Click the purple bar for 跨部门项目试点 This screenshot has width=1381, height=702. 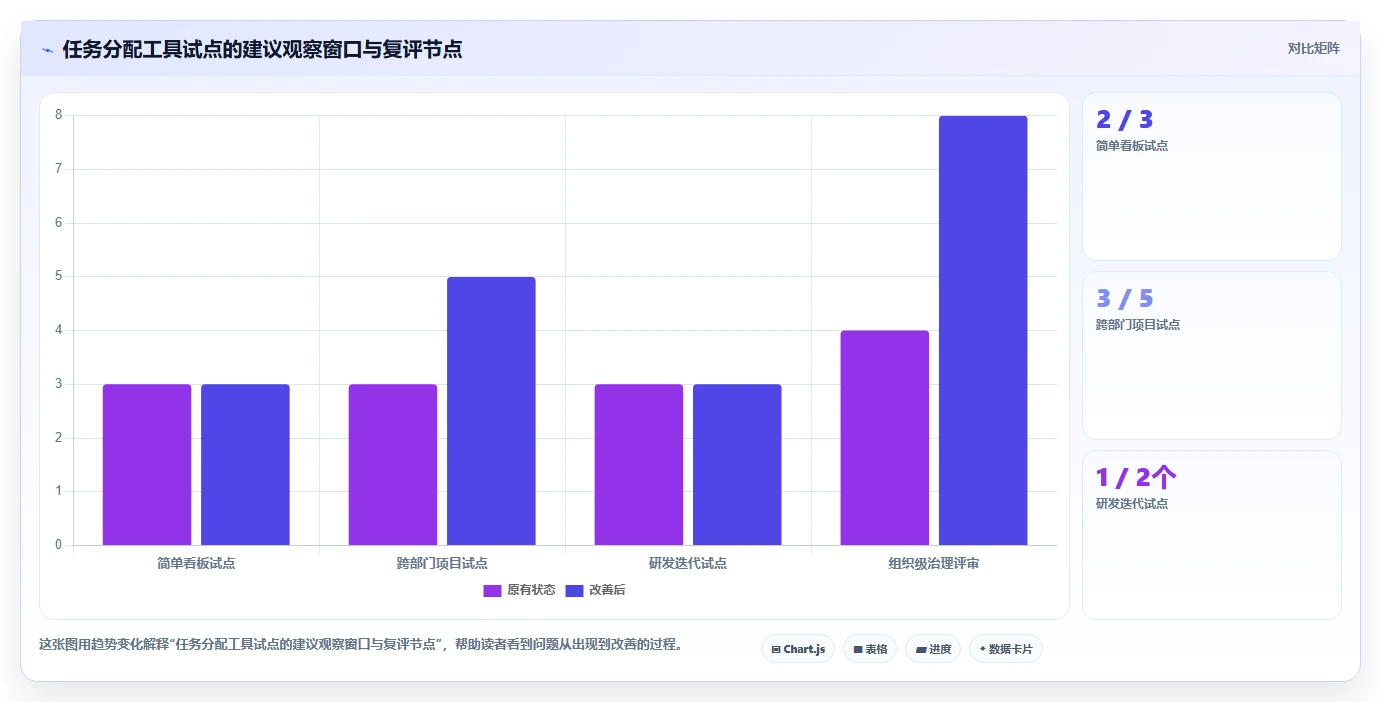click(x=393, y=465)
